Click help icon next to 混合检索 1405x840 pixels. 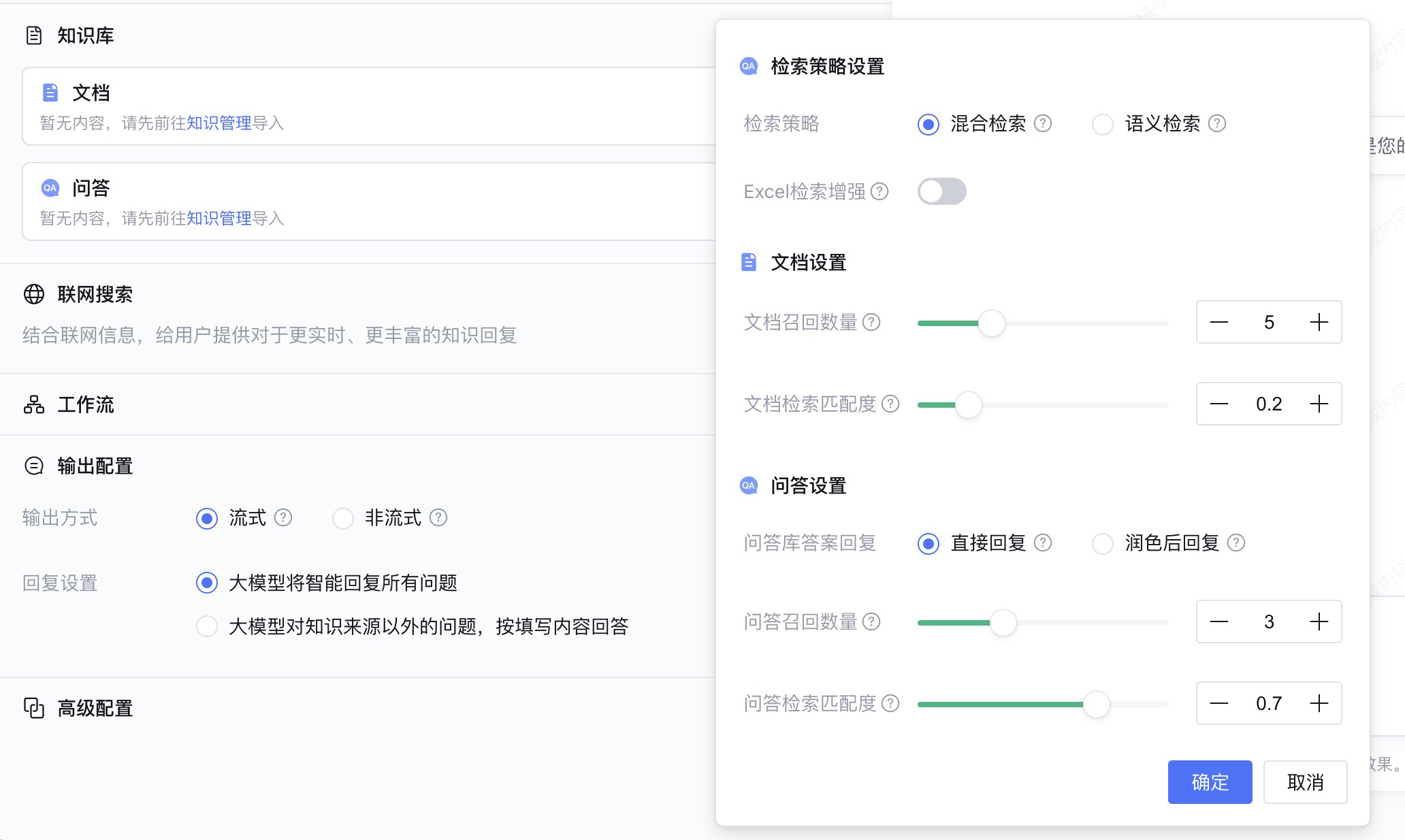pyautogui.click(x=1042, y=123)
